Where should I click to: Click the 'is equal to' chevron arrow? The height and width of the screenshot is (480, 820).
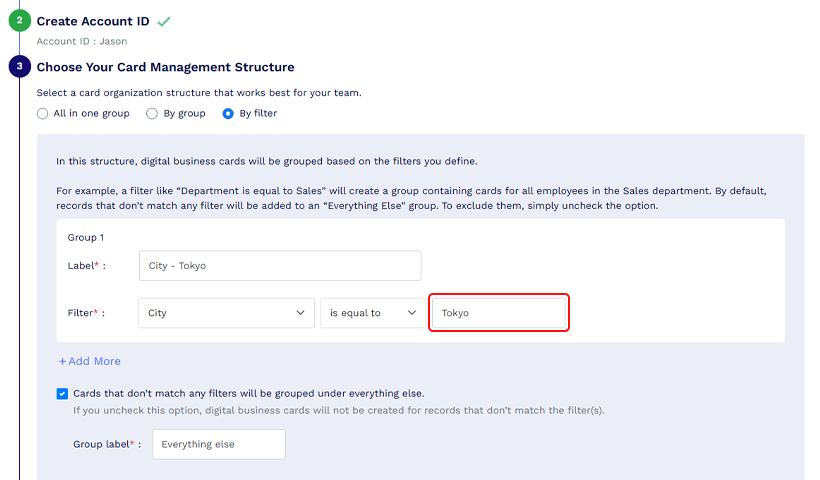tap(412, 313)
